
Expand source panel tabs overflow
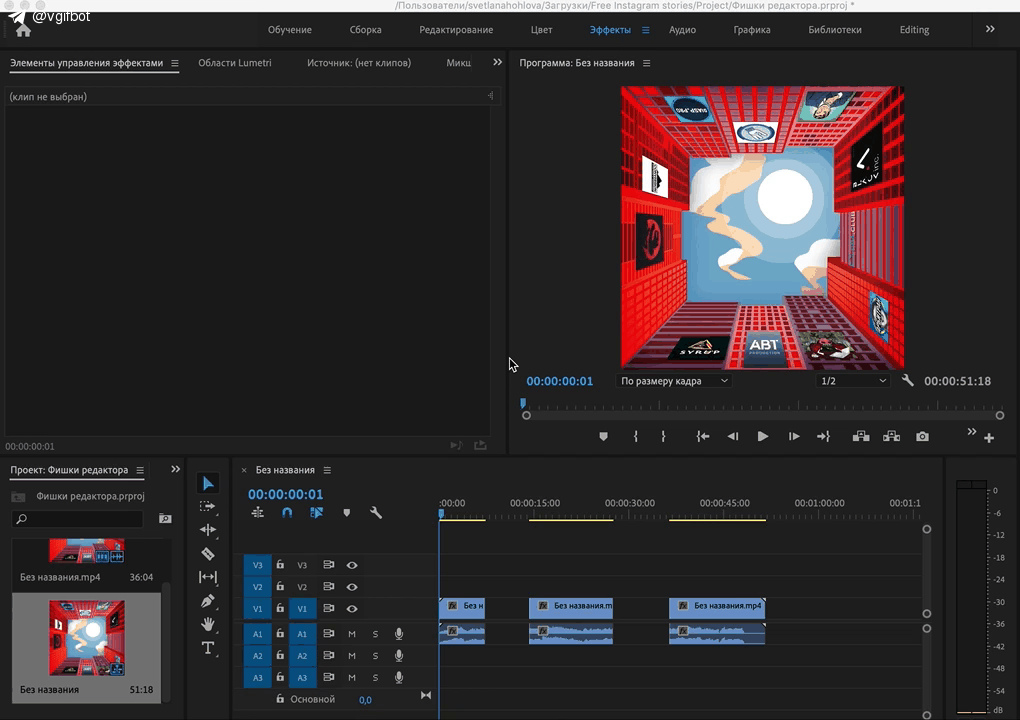click(498, 62)
